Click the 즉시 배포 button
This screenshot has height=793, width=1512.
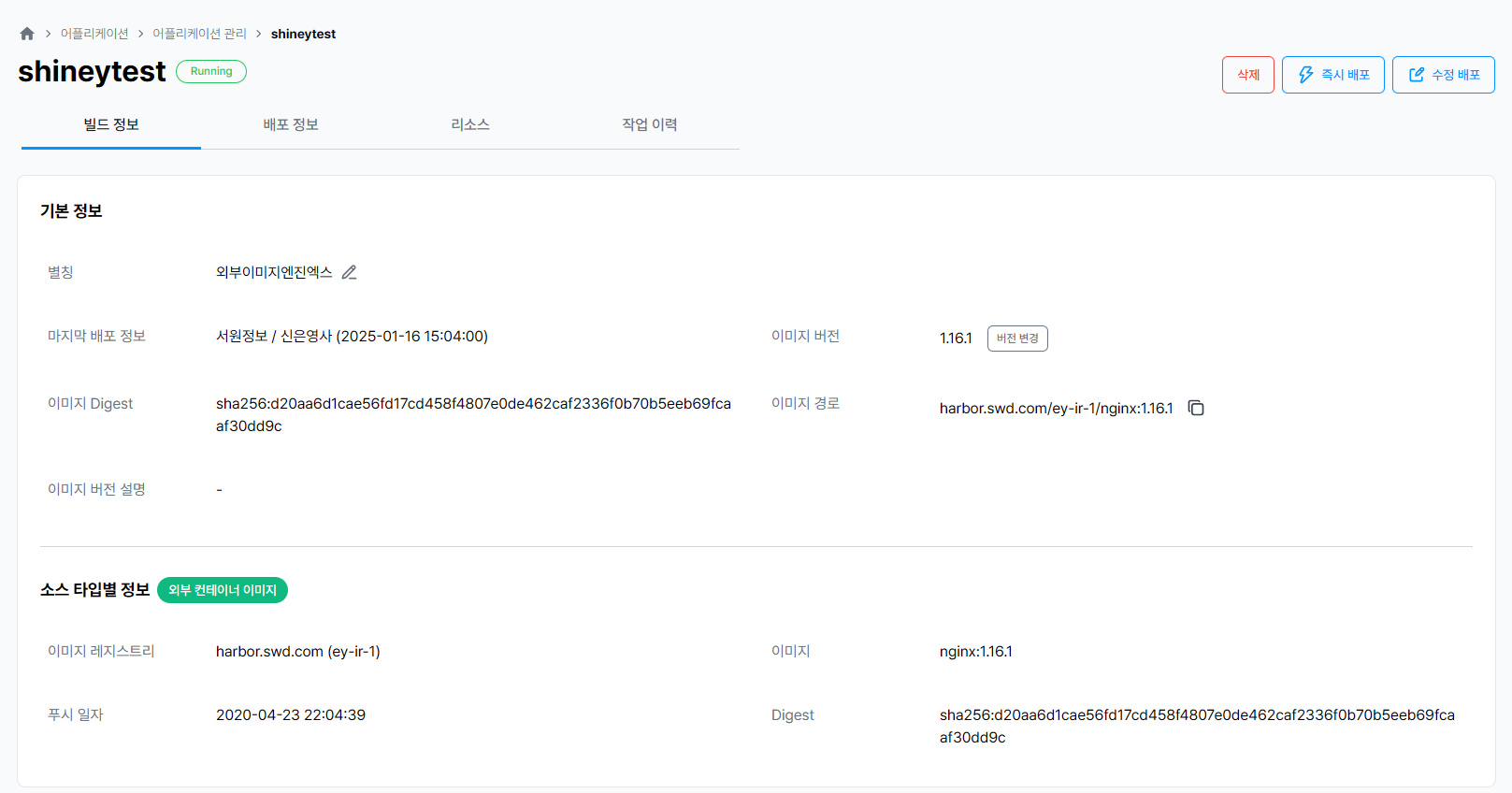(x=1333, y=75)
